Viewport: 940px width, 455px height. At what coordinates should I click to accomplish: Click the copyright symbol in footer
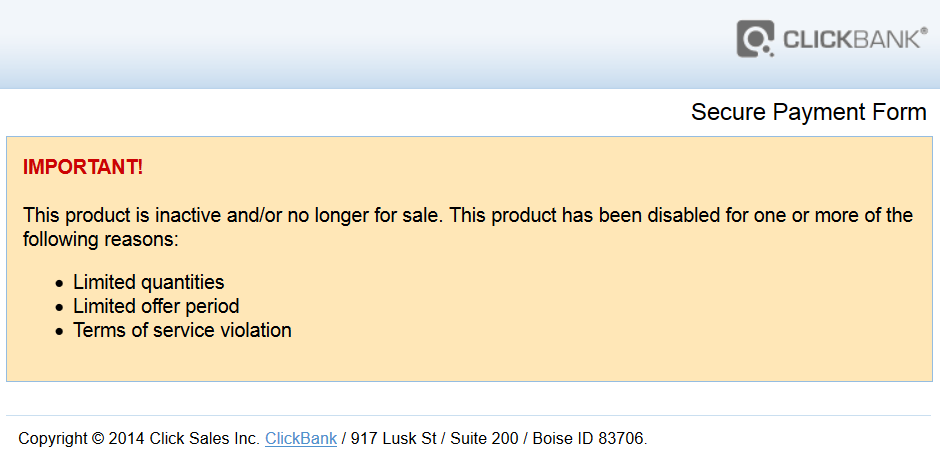coord(98,439)
